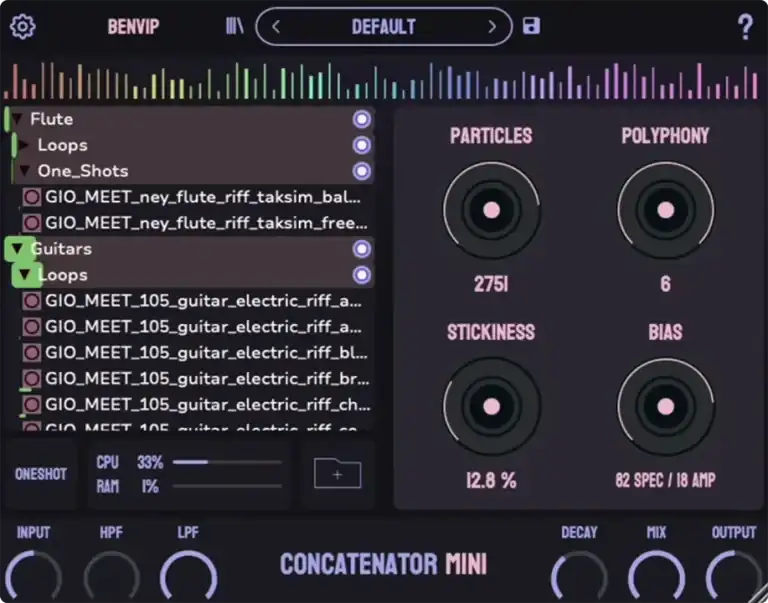The image size is (768, 603).
Task: Click the INPUT gain knob
Action: point(33,577)
